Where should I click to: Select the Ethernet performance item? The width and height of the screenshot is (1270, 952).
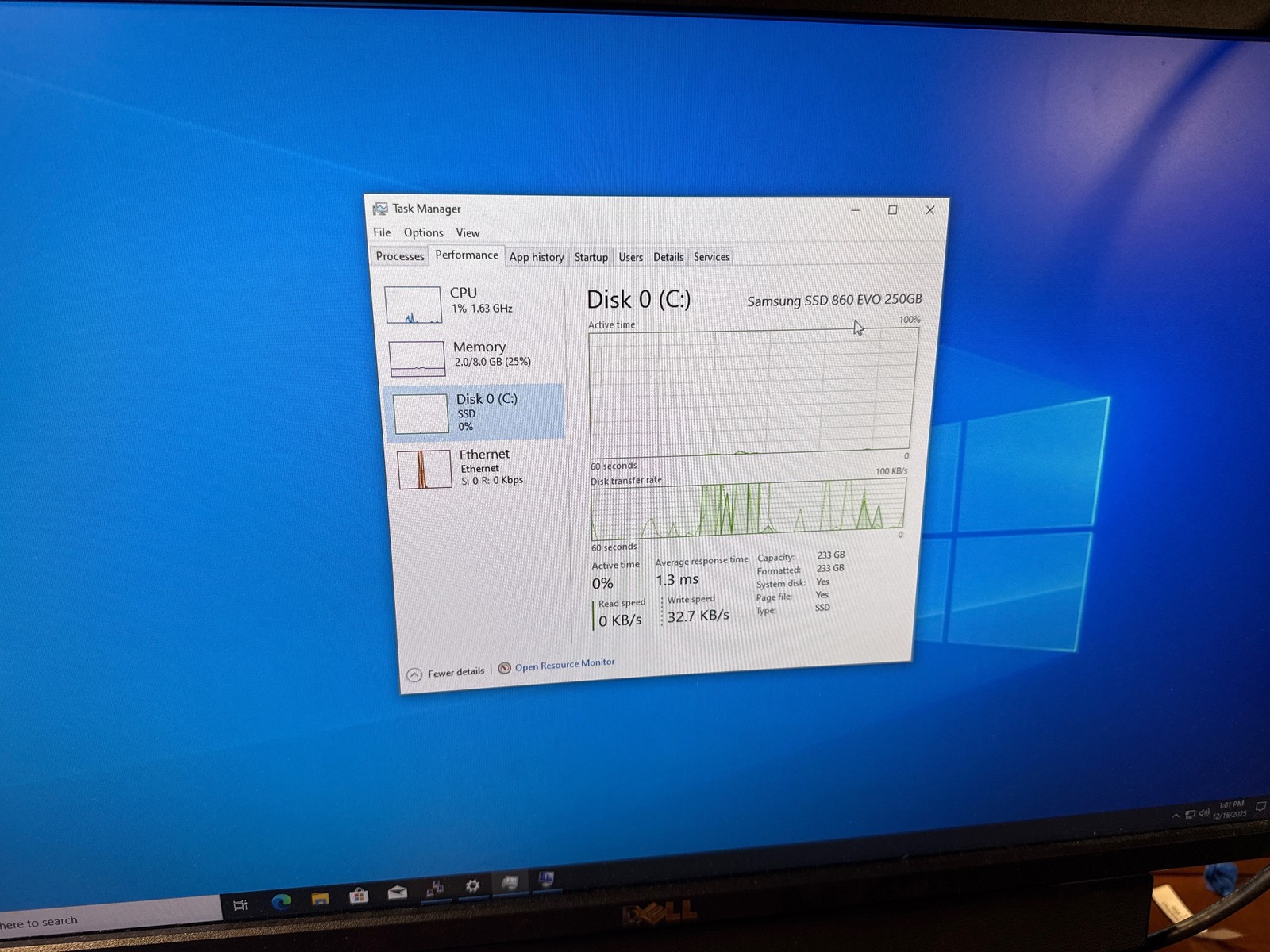480,468
